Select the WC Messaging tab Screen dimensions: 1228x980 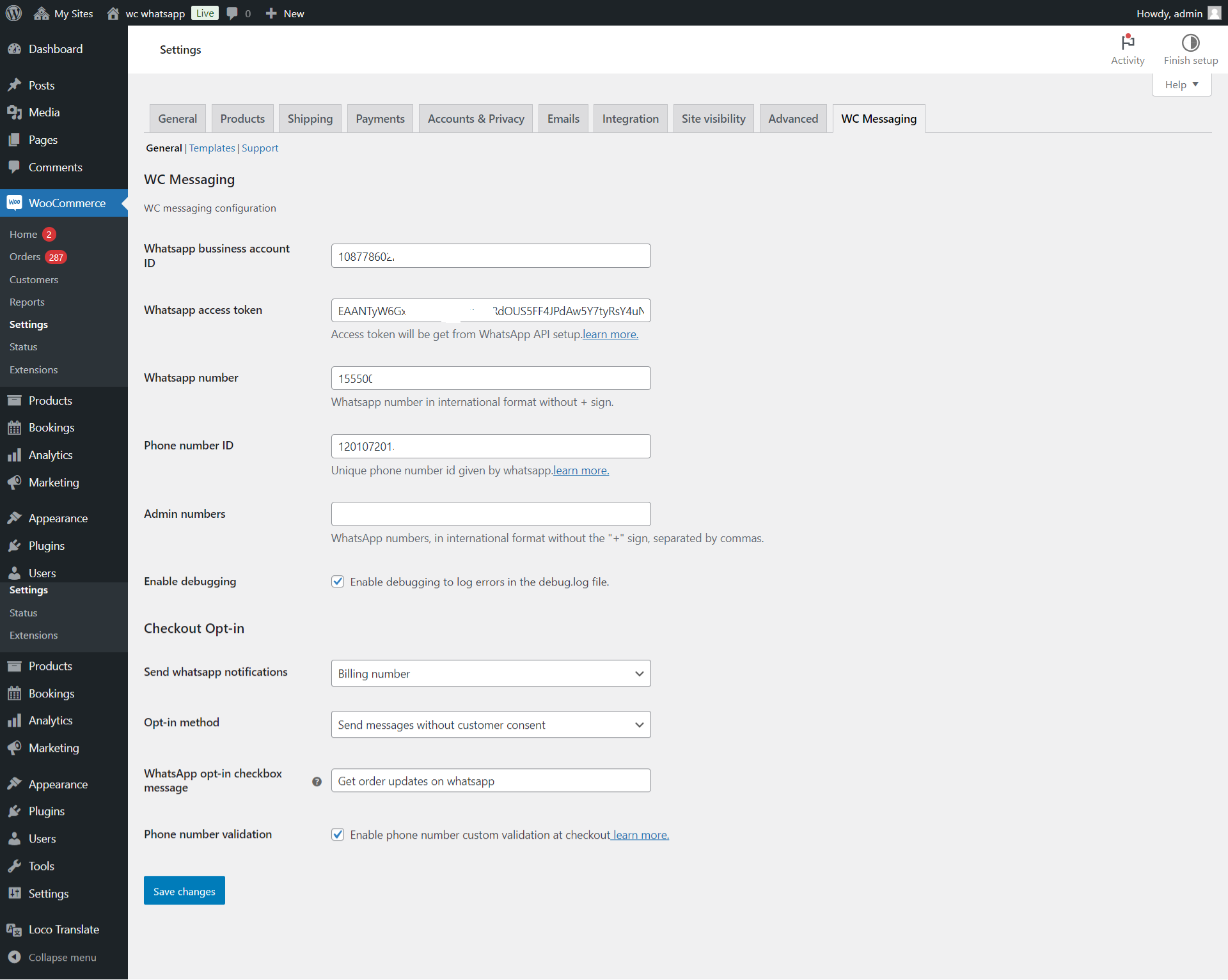(879, 119)
